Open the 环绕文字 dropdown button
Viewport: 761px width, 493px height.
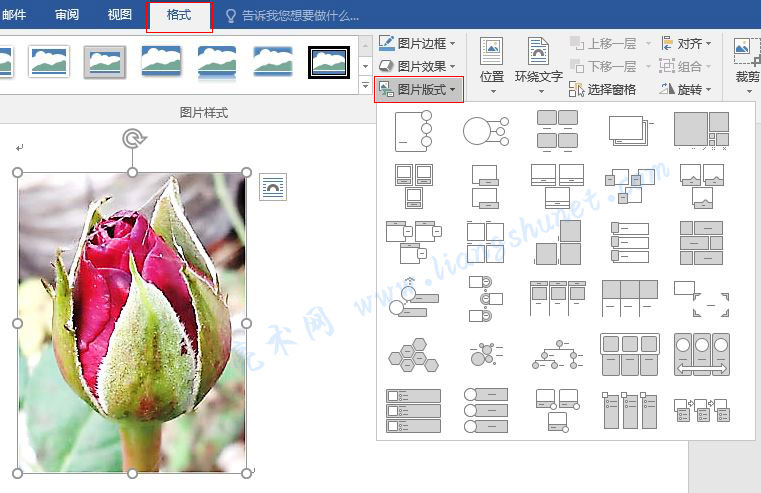click(x=539, y=66)
